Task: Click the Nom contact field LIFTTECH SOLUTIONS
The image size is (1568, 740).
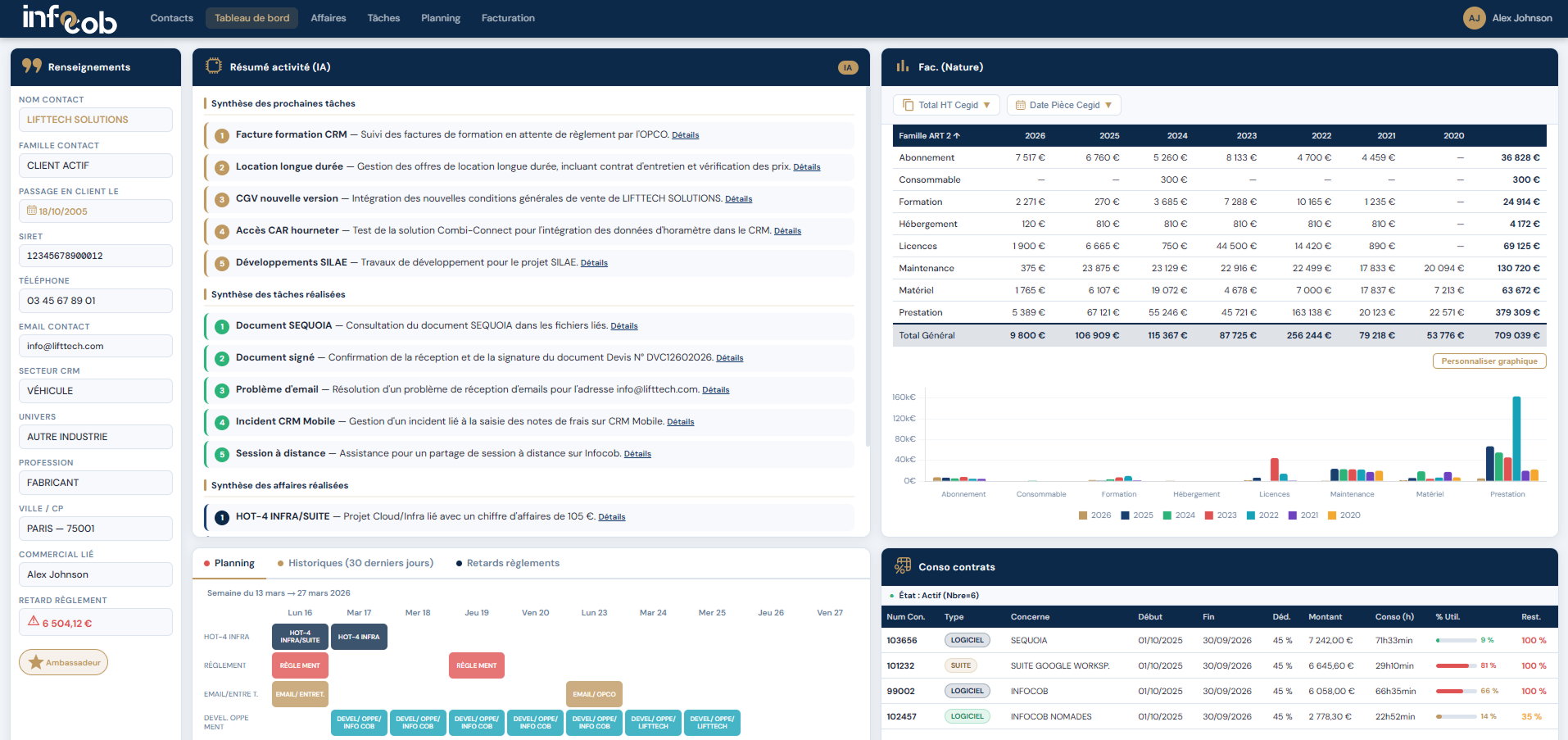Action: point(96,120)
